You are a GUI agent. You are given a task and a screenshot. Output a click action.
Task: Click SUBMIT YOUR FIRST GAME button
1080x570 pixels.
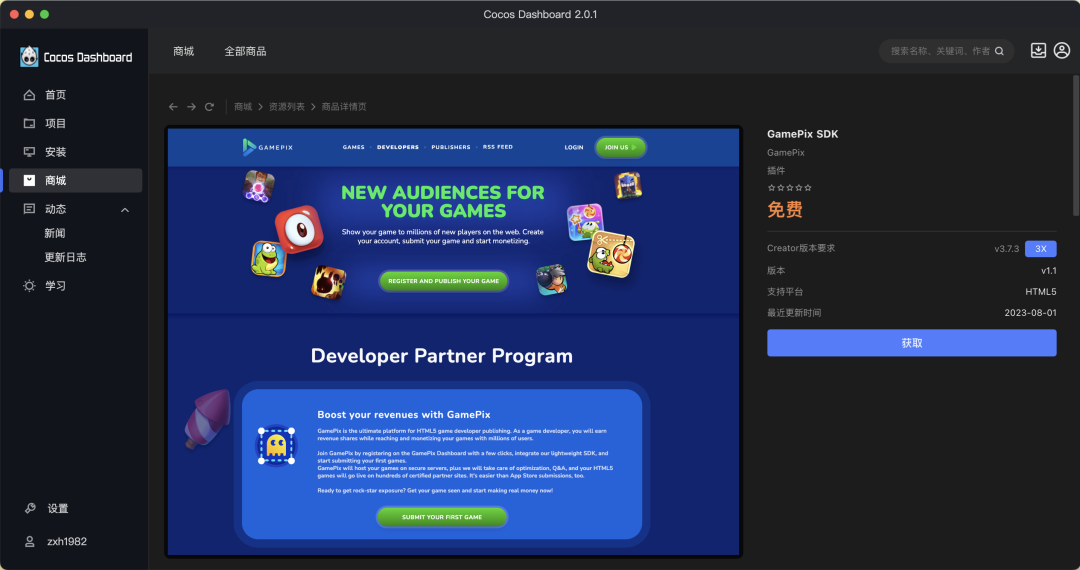pos(442,517)
